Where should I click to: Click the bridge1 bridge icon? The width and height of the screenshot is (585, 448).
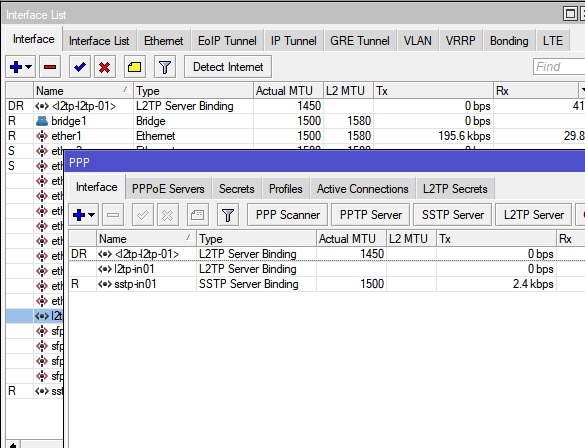pyautogui.click(x=42, y=121)
